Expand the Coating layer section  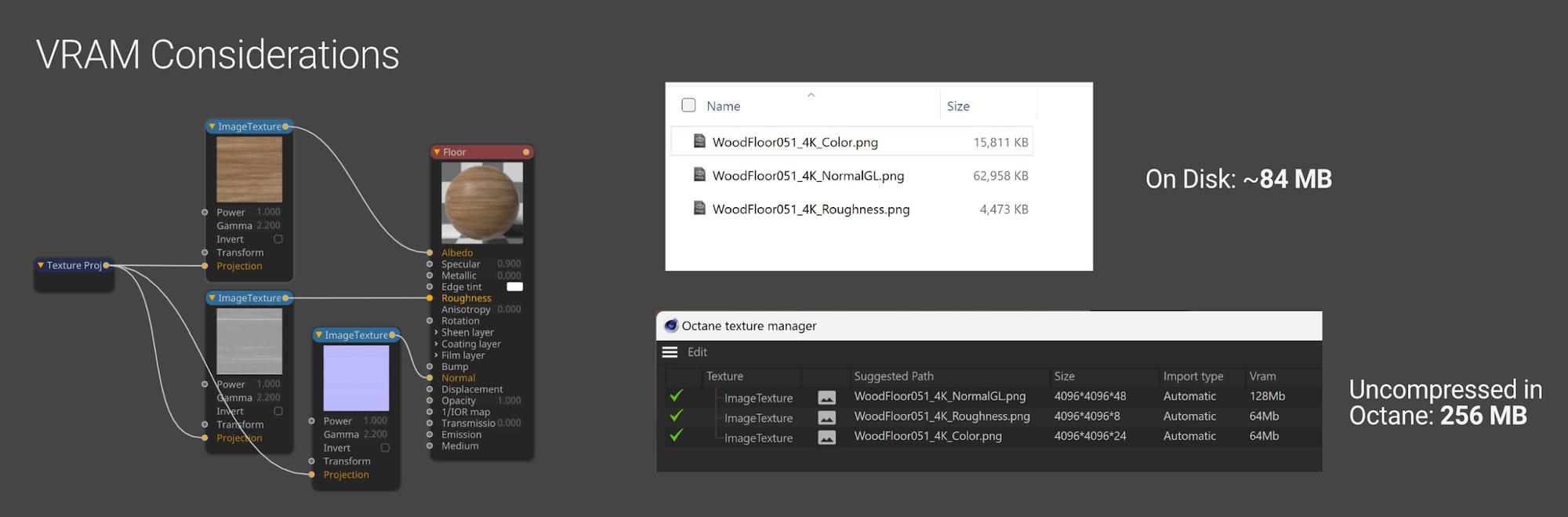click(436, 344)
